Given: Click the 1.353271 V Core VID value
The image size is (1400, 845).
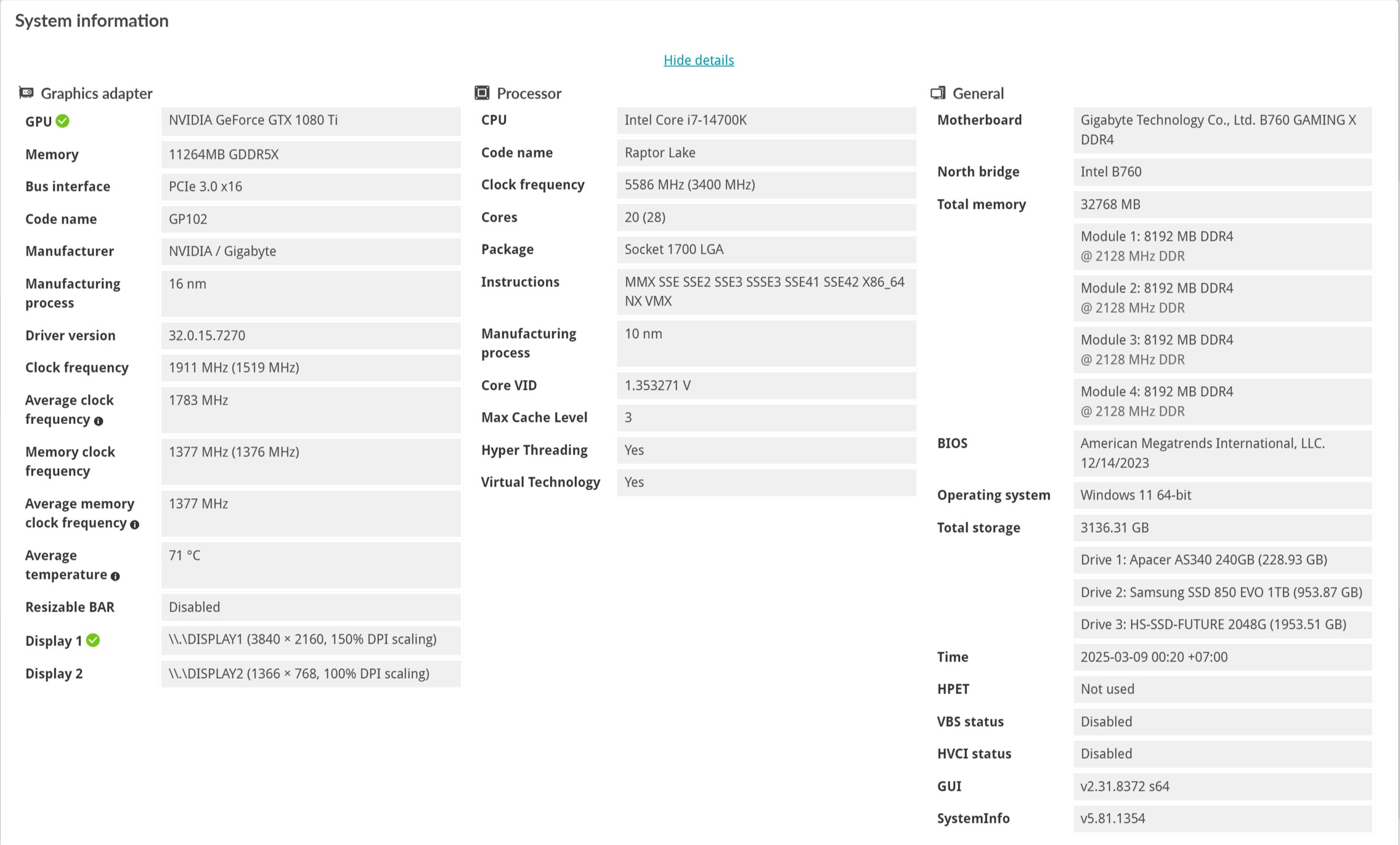Looking at the screenshot, I should pos(767,386).
